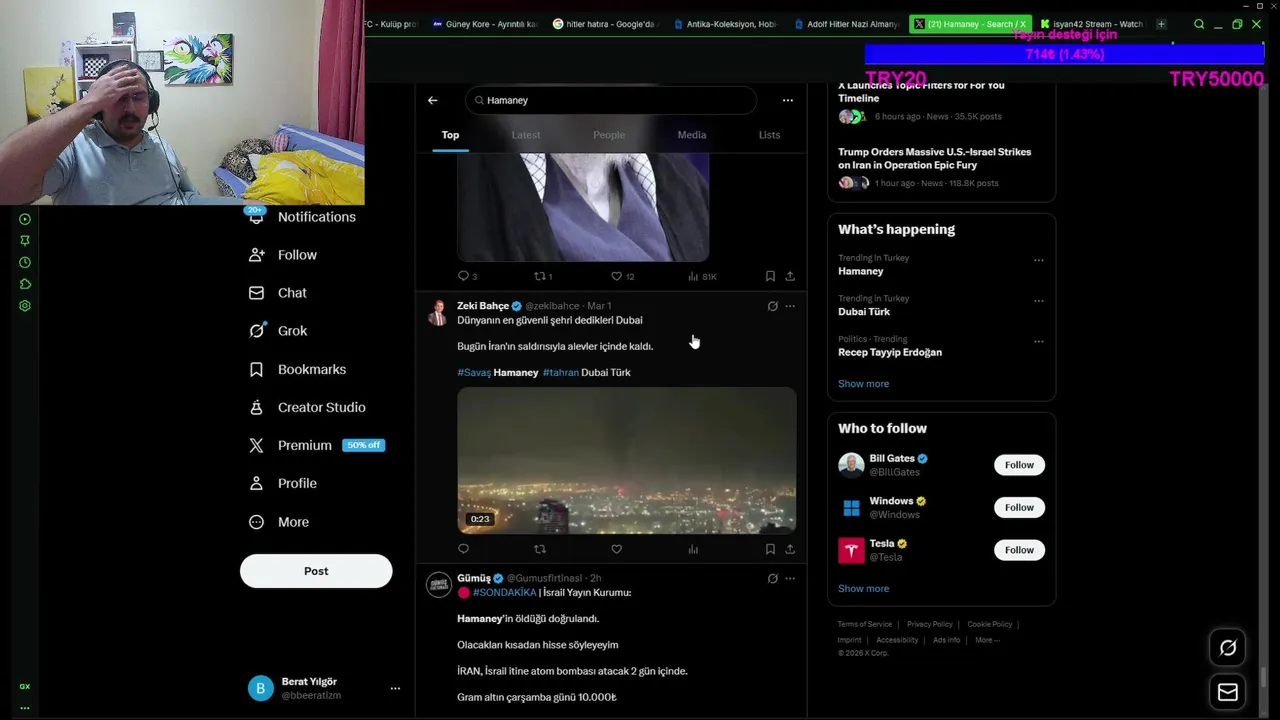Screen dimensions: 1280x720
Task: Open Opera GX sidebar extensions cube icon
Action: (25, 284)
